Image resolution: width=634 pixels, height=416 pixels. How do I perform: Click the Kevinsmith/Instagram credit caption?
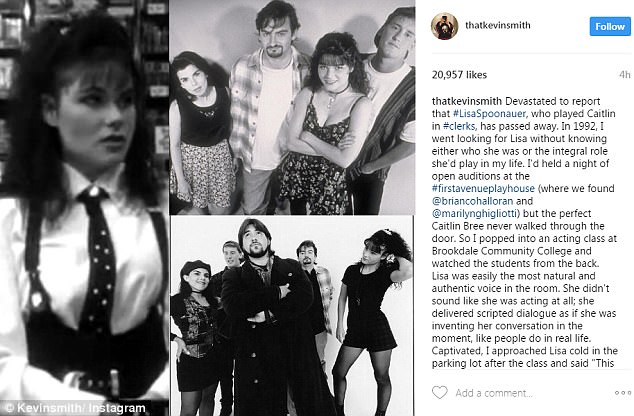[x=76, y=408]
